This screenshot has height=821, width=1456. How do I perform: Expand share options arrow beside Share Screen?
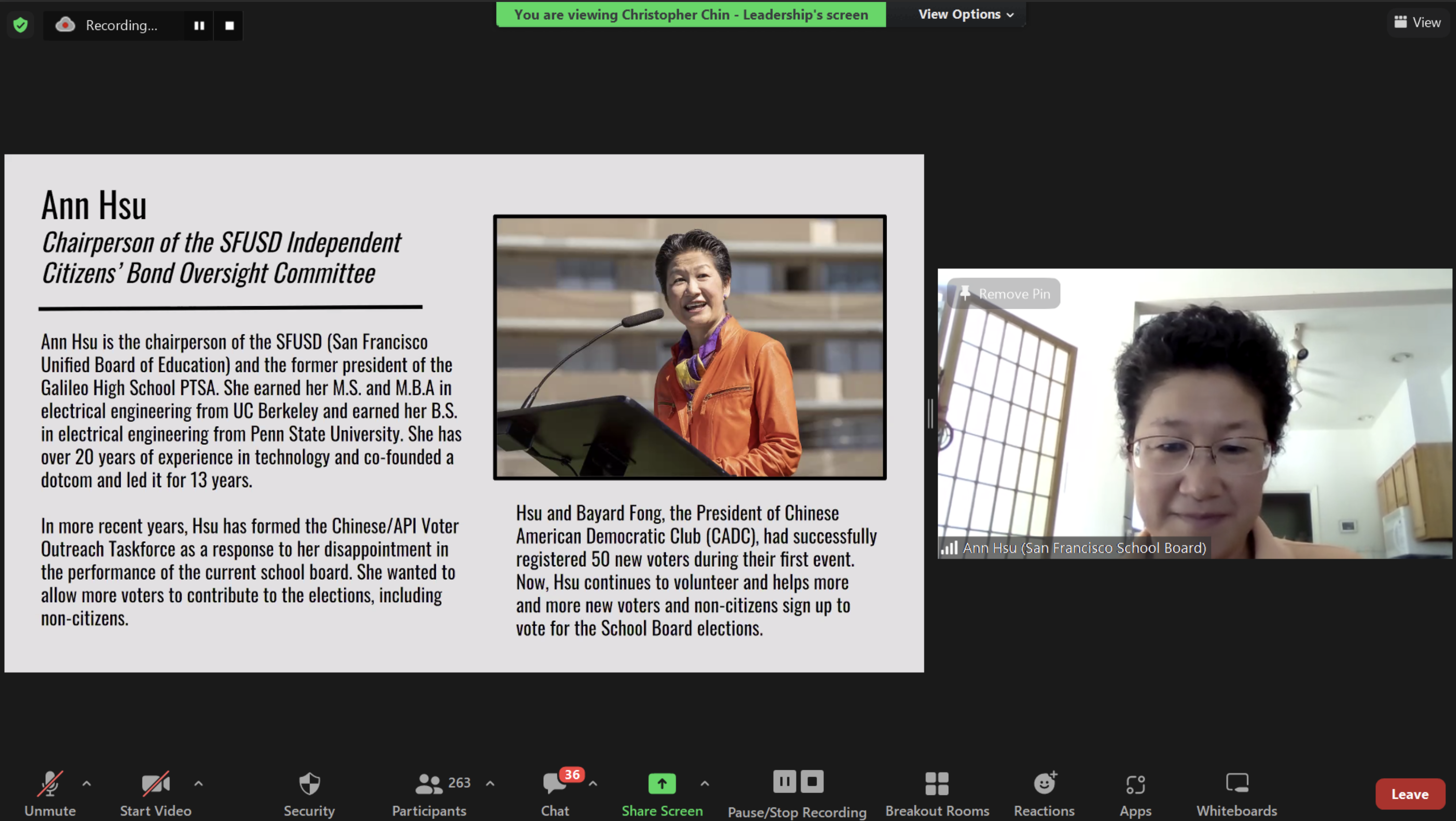tap(705, 784)
